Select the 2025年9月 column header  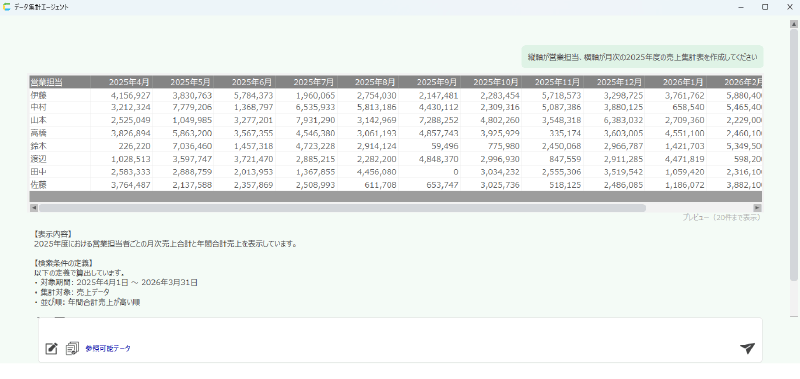[430, 82]
